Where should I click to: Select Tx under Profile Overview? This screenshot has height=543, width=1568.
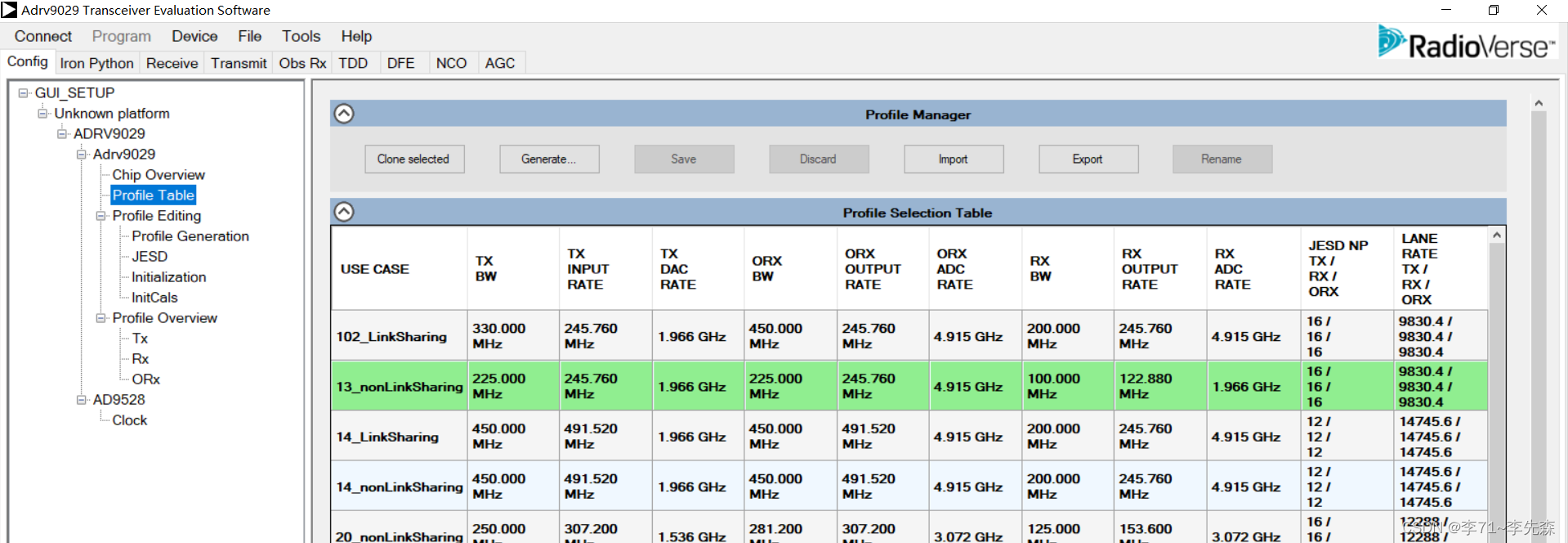click(x=141, y=339)
